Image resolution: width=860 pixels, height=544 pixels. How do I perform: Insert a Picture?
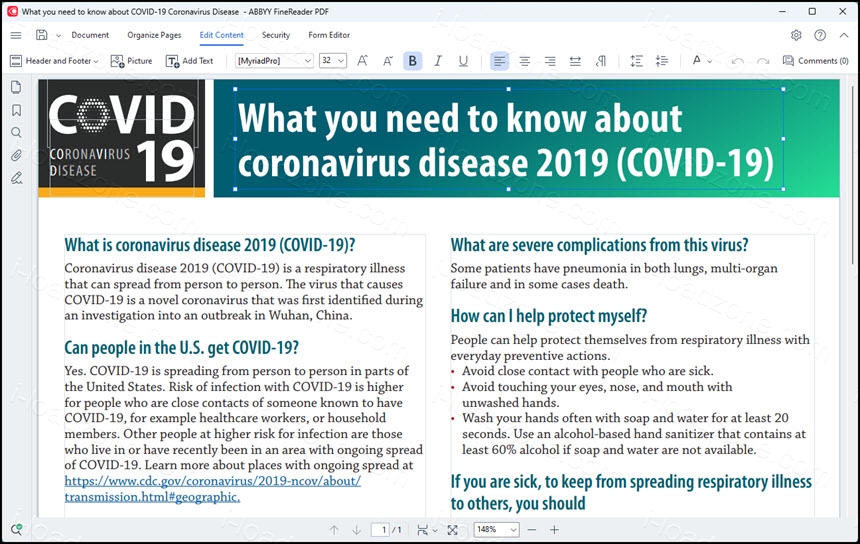pos(132,61)
